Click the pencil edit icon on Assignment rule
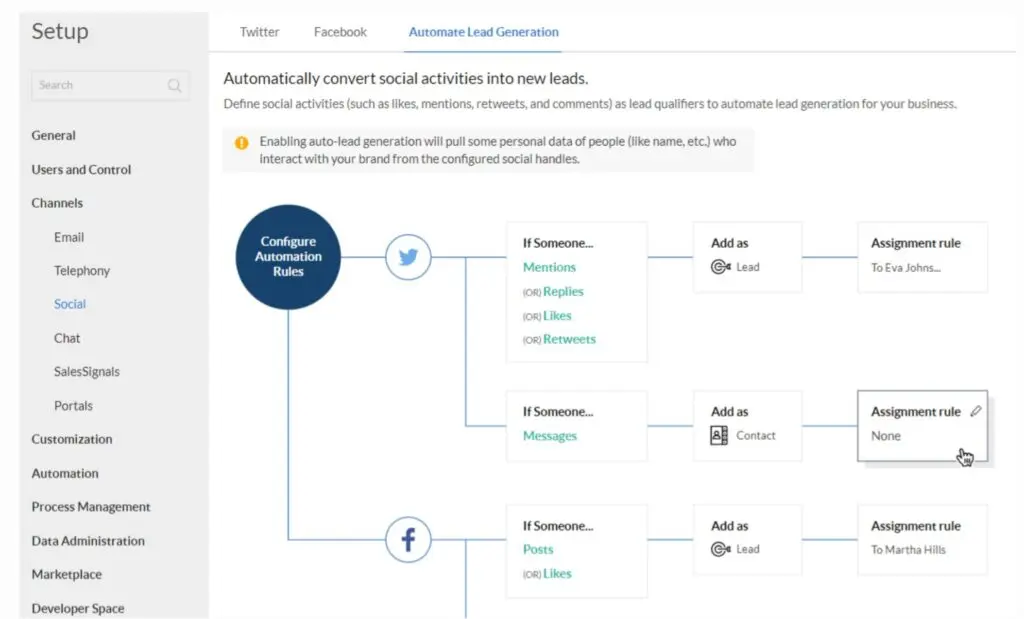 (976, 411)
